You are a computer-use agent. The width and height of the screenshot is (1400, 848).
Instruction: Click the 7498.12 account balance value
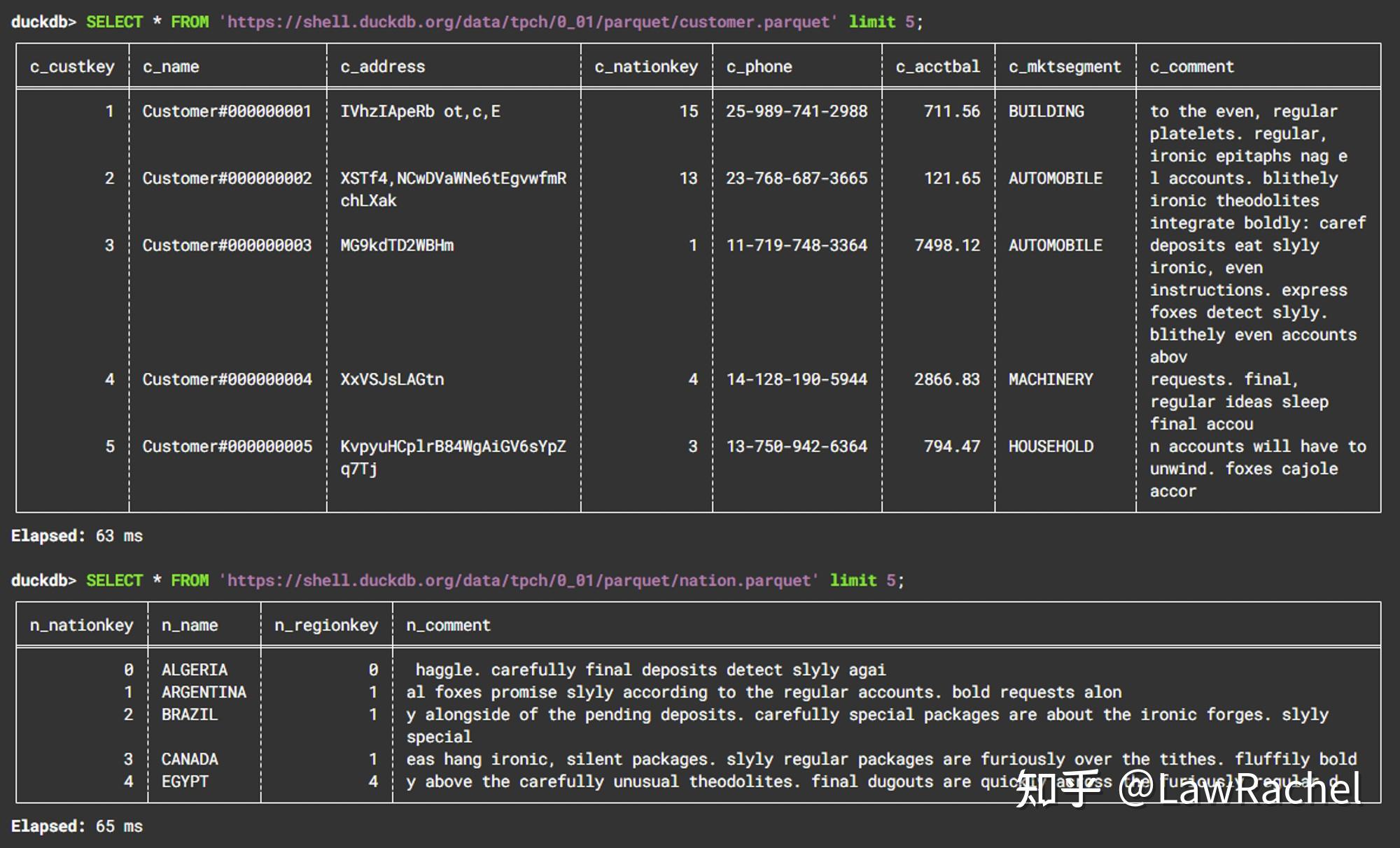[x=946, y=246]
